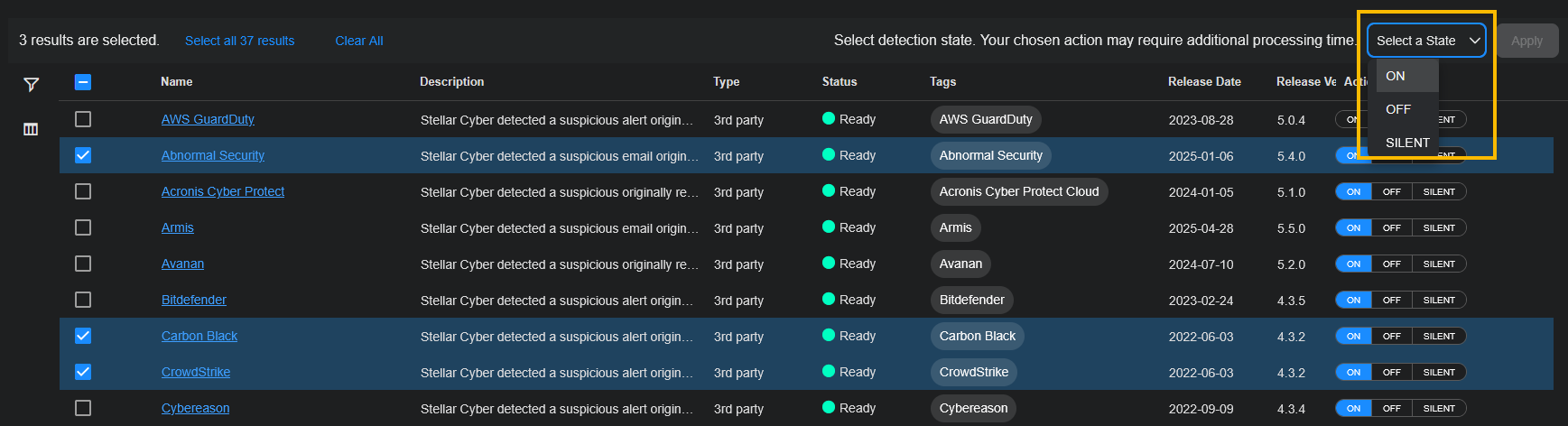Check the AWS GuardDuty row checkbox
This screenshot has width=1568, height=426.
point(83,119)
